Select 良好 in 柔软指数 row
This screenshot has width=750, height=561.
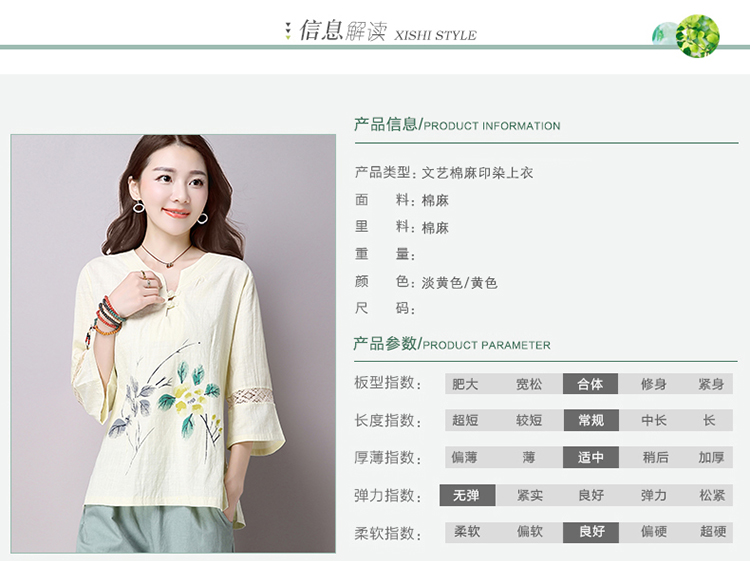click(591, 532)
